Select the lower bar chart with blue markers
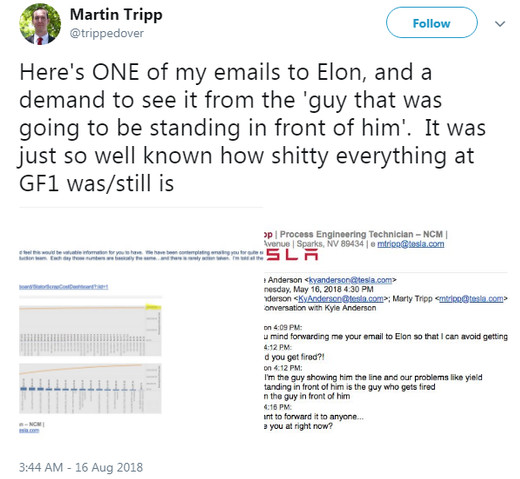The image size is (520, 479). click(90, 388)
